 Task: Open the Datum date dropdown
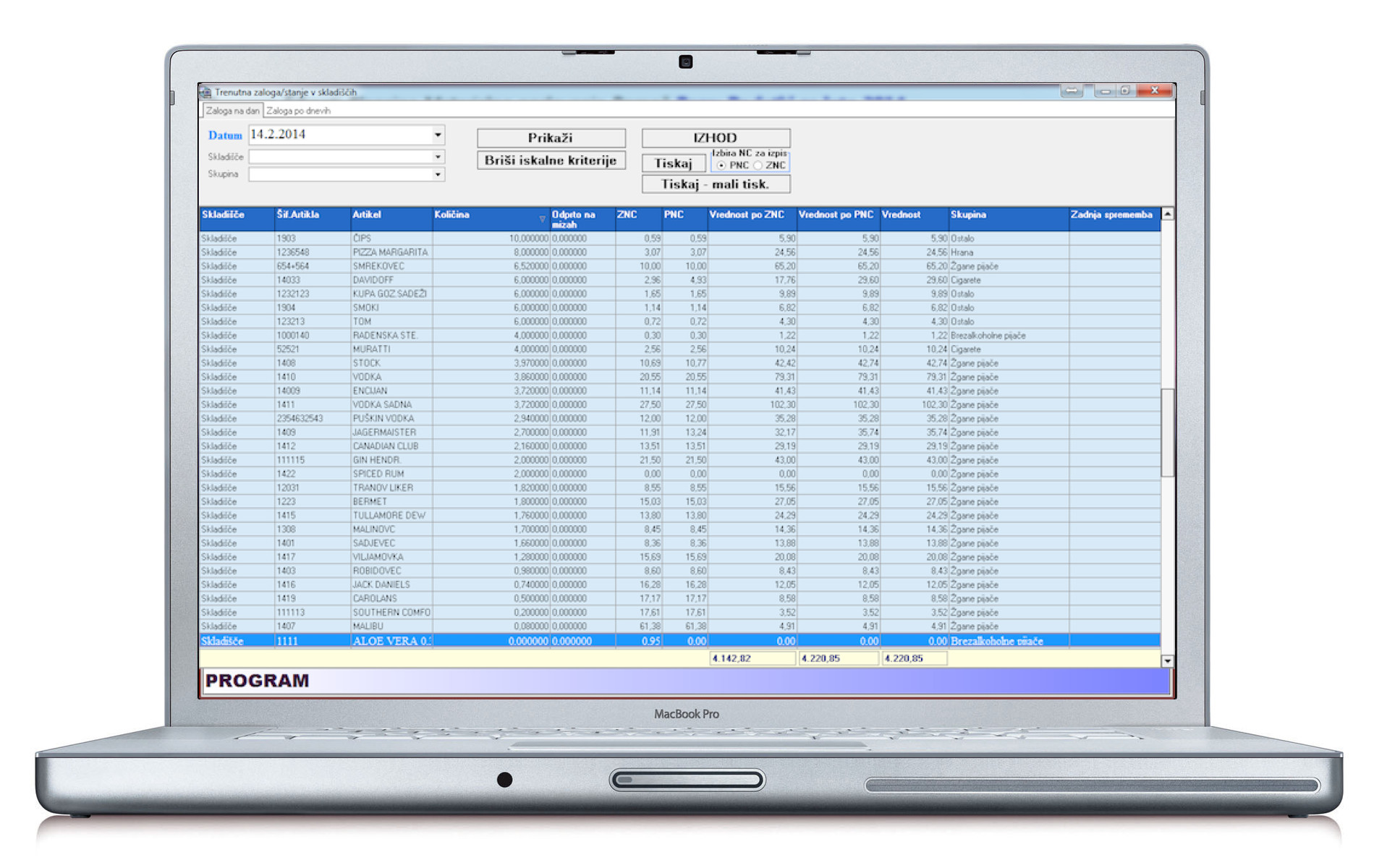(438, 135)
